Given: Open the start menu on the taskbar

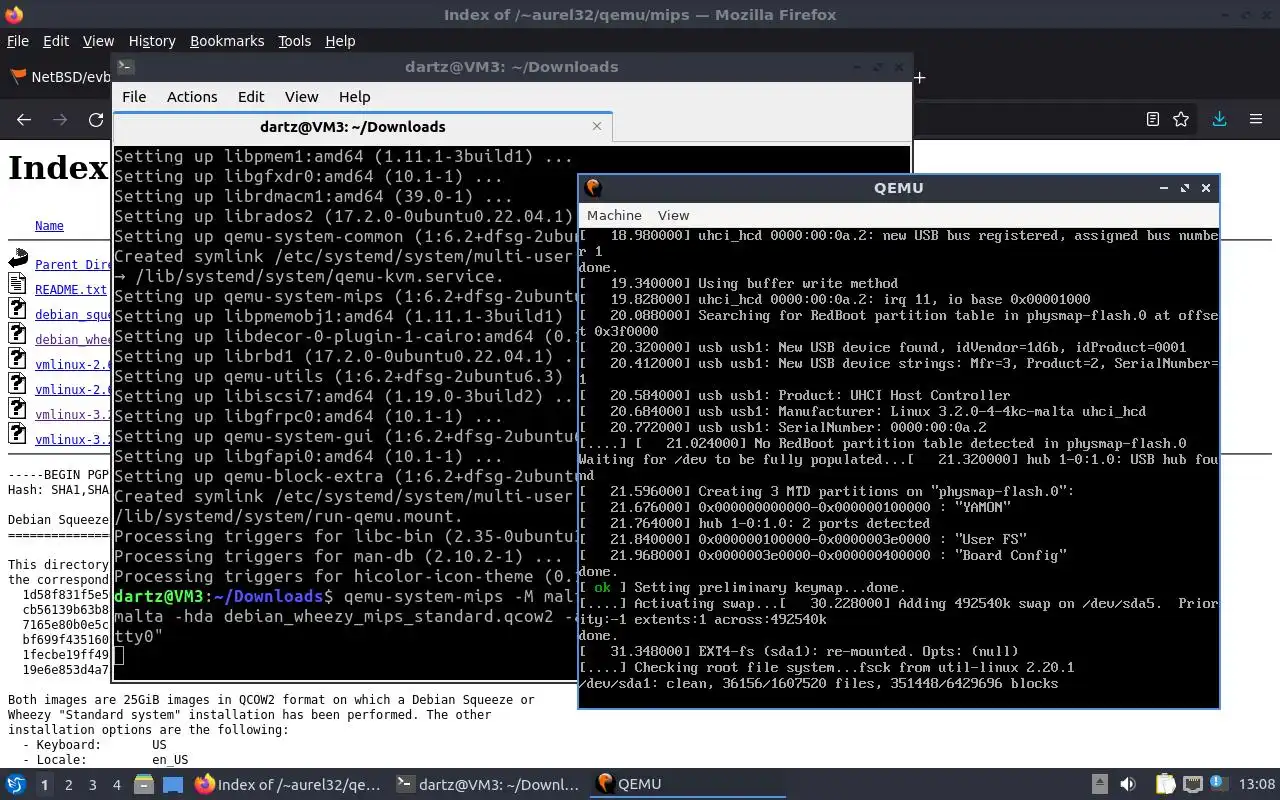Looking at the screenshot, I should [16, 784].
